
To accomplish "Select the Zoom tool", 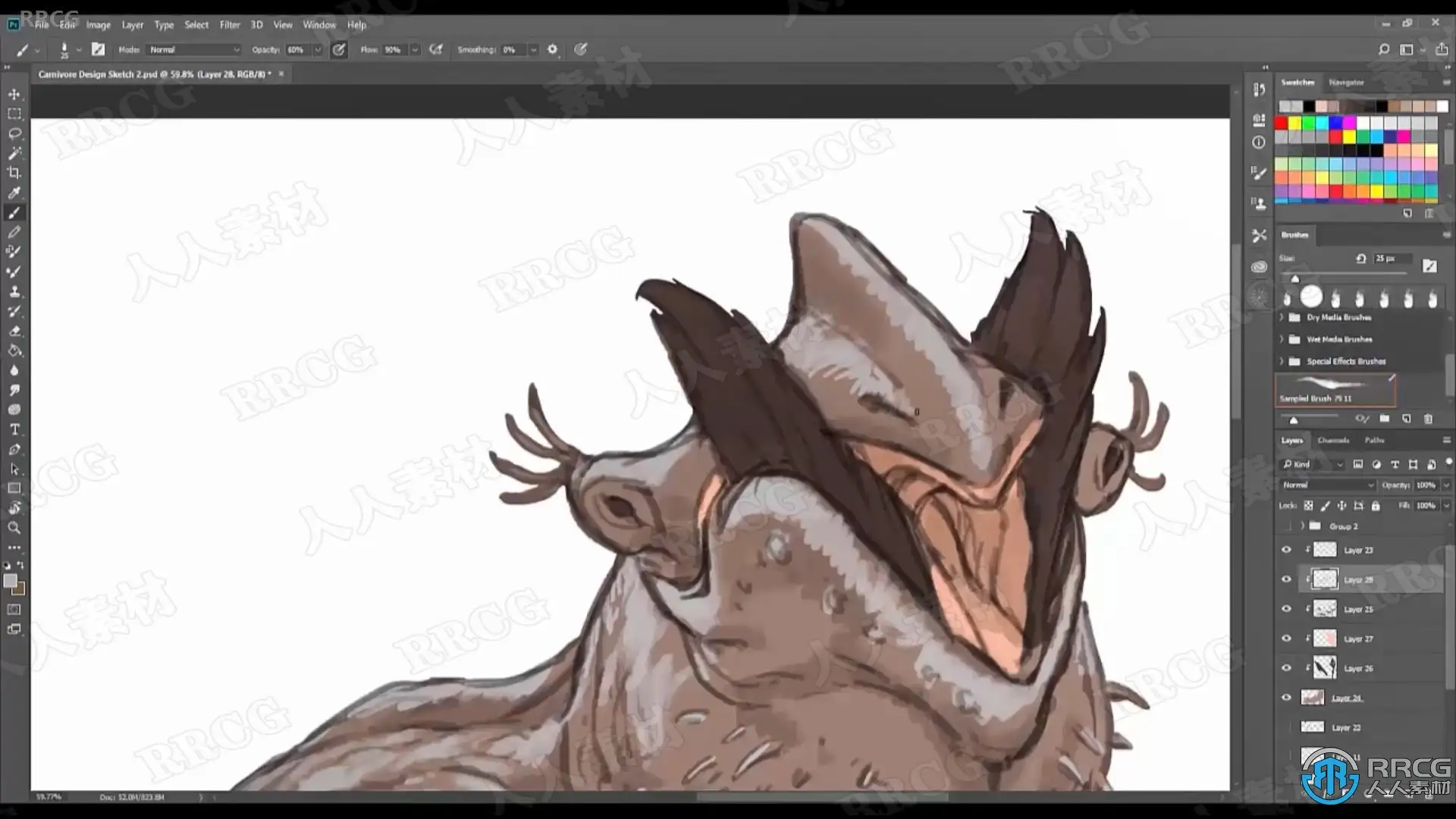I will [x=14, y=528].
